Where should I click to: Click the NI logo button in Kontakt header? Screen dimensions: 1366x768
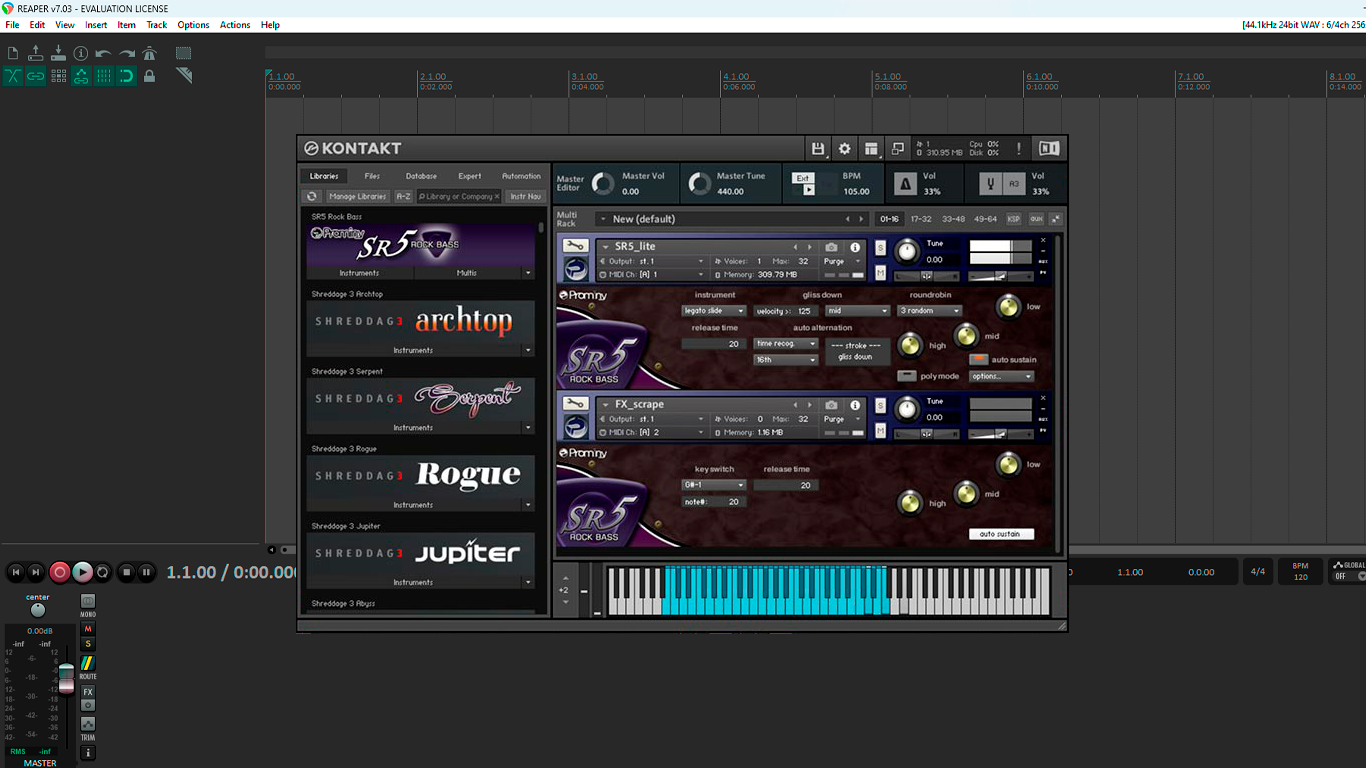tap(1049, 148)
